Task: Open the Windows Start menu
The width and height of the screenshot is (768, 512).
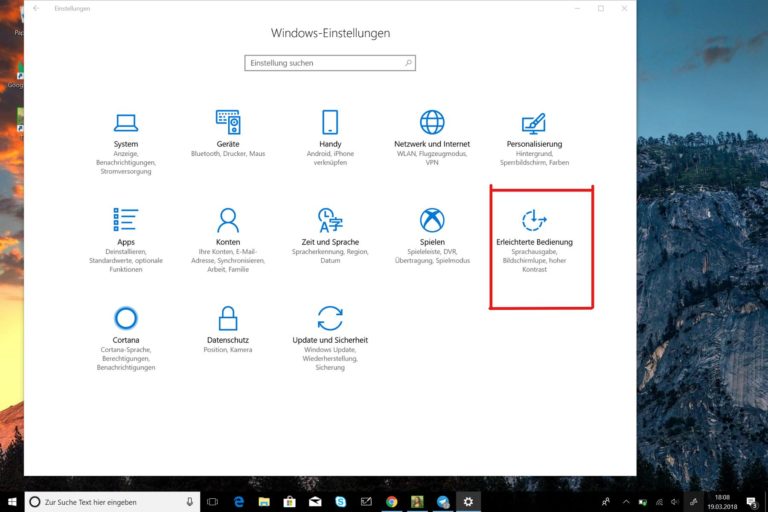Action: [x=12, y=502]
